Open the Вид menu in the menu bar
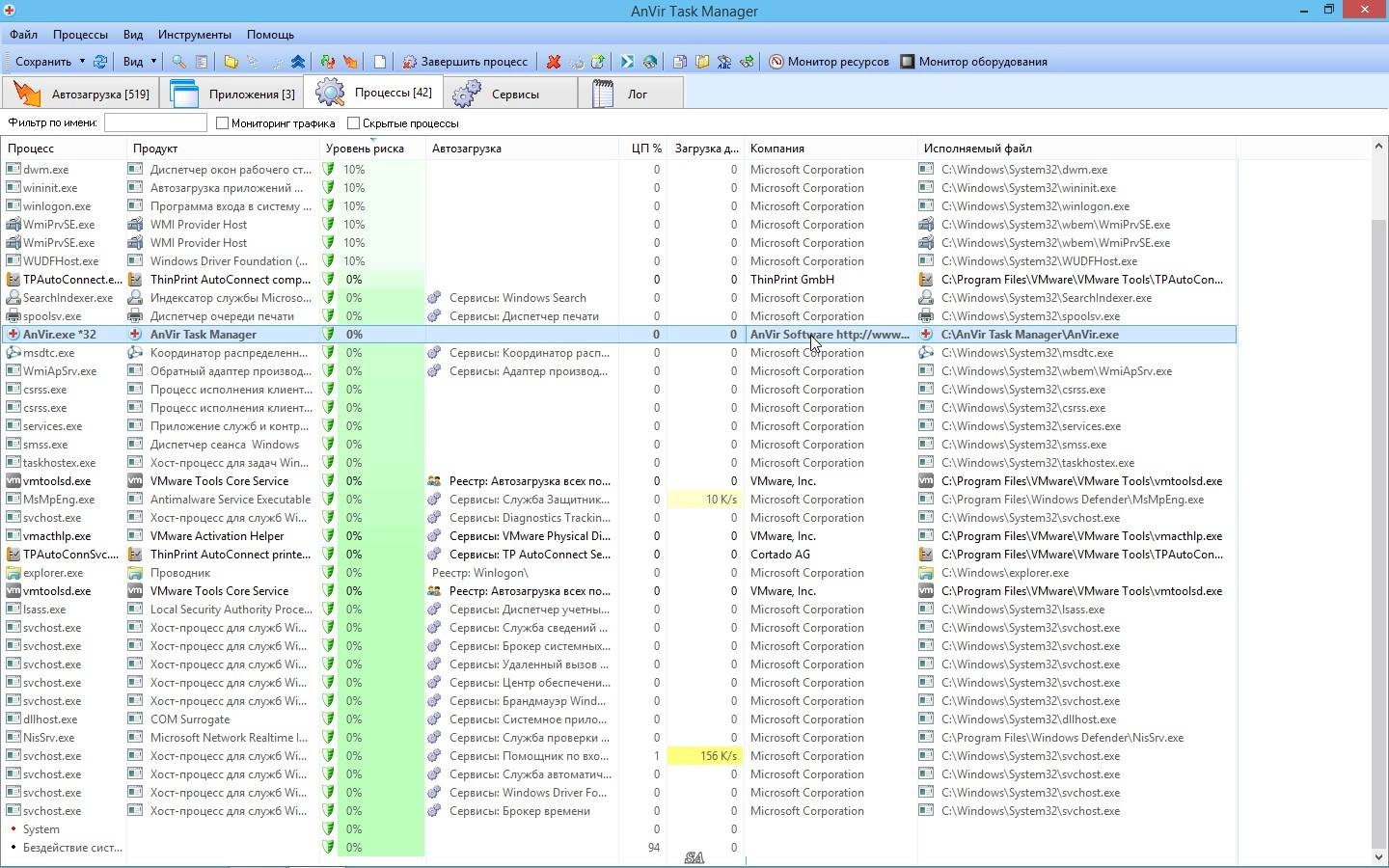 coord(133,34)
